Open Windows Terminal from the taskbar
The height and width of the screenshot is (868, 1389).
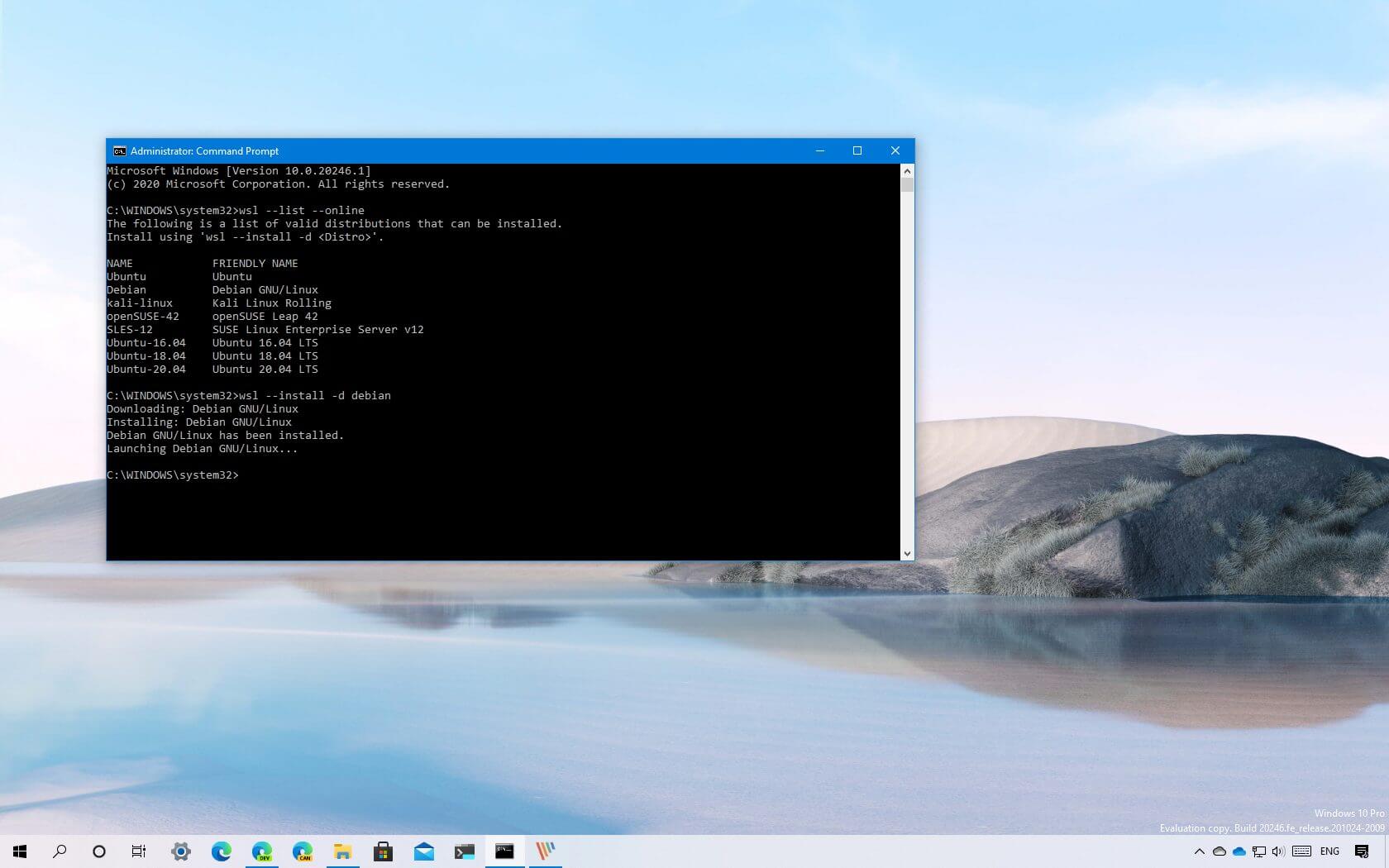click(464, 851)
